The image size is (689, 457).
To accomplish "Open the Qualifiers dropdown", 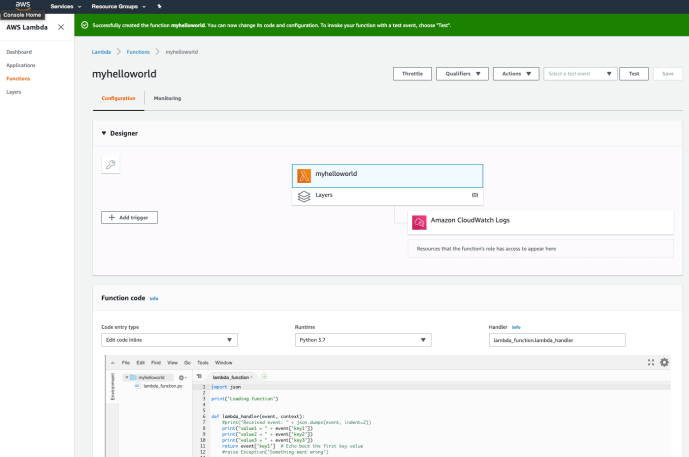I will (462, 74).
